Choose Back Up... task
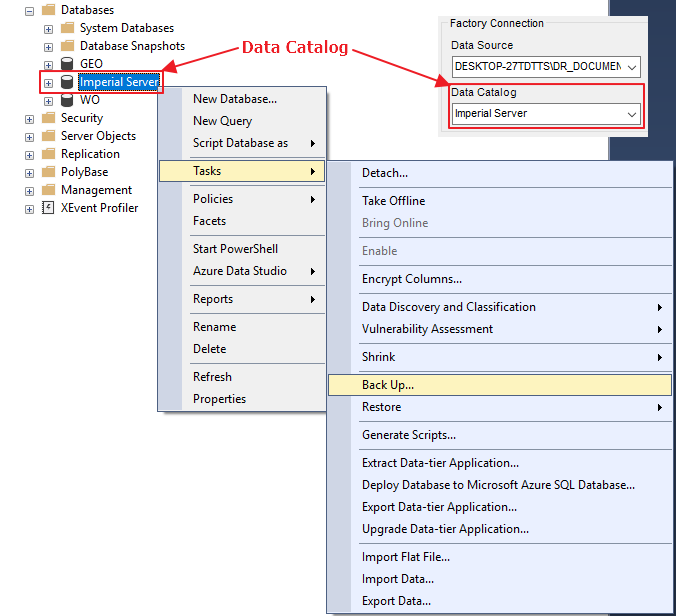676x616 pixels. pyautogui.click(x=500, y=385)
